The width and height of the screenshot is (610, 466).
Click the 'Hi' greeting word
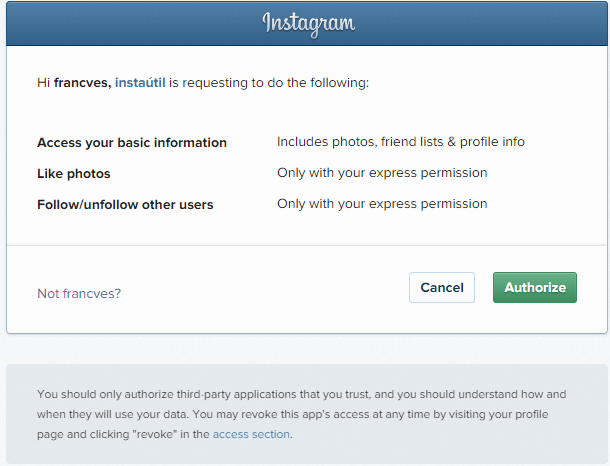click(x=44, y=83)
